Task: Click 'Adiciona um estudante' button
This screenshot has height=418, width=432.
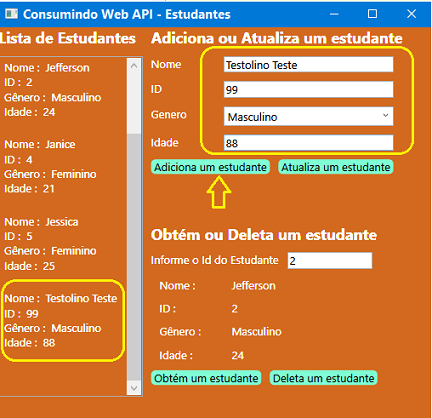Action: [210, 167]
